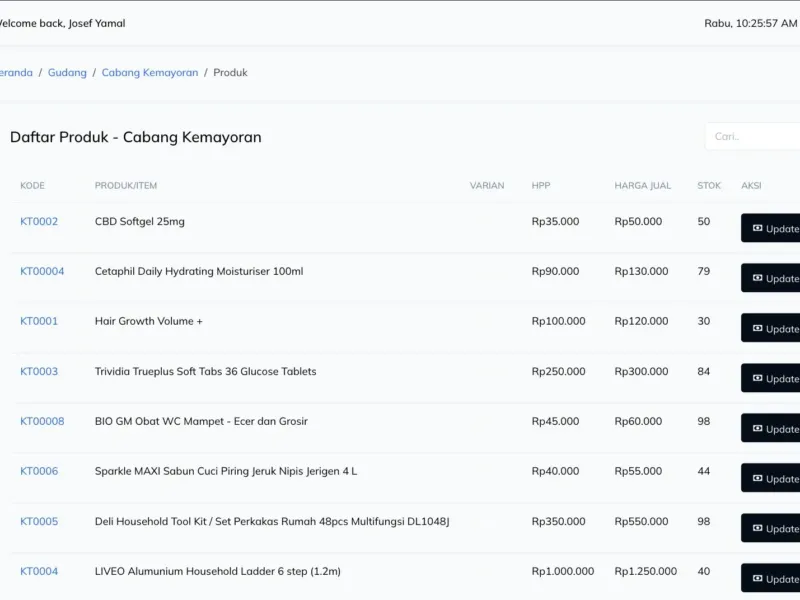Click Update icon for BIO GM Obat WC

pos(757,428)
